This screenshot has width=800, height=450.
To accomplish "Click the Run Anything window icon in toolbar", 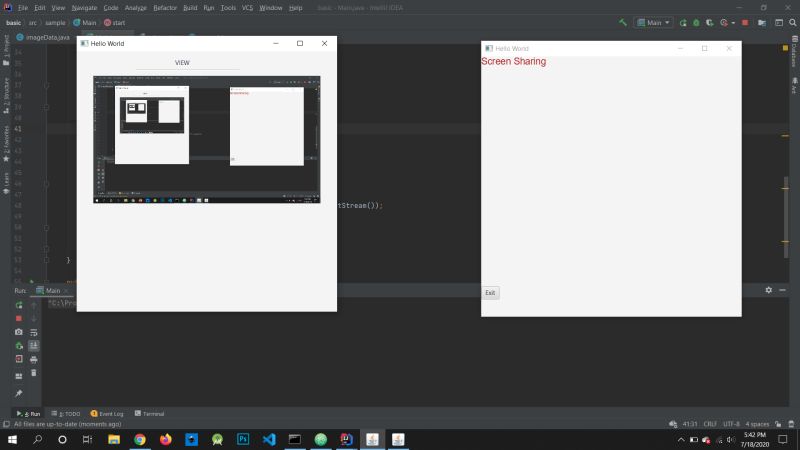I will (779, 22).
